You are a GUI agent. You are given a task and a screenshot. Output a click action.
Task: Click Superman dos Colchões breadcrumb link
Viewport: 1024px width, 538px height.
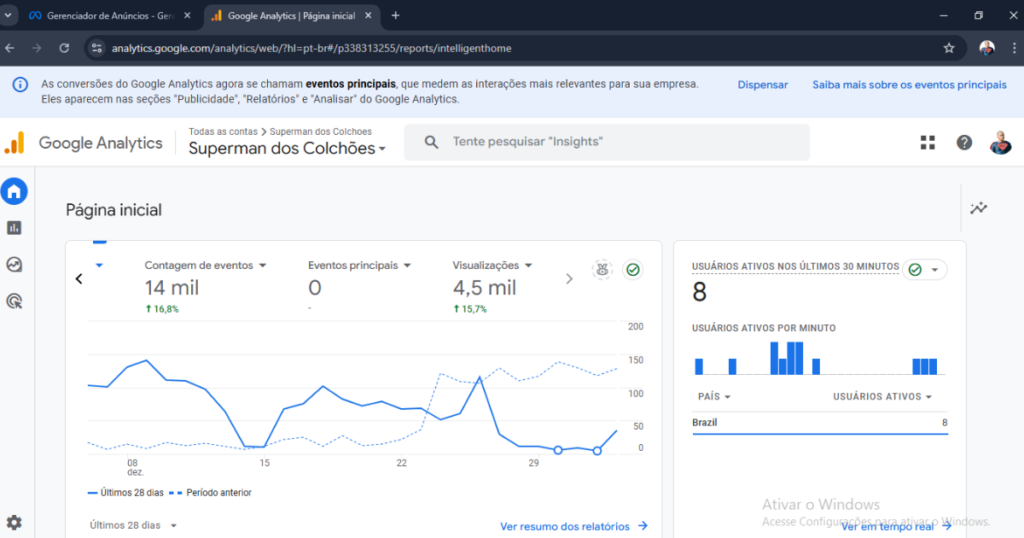(x=321, y=131)
